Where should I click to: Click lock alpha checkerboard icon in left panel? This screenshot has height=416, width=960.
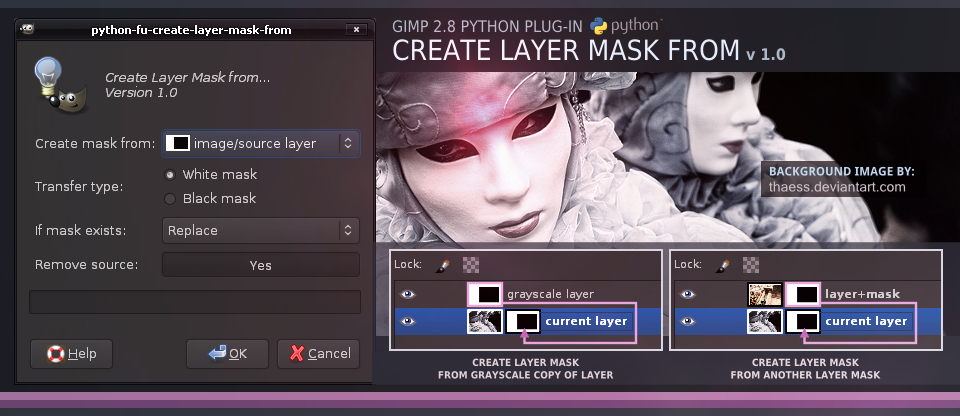pyautogui.click(x=471, y=265)
